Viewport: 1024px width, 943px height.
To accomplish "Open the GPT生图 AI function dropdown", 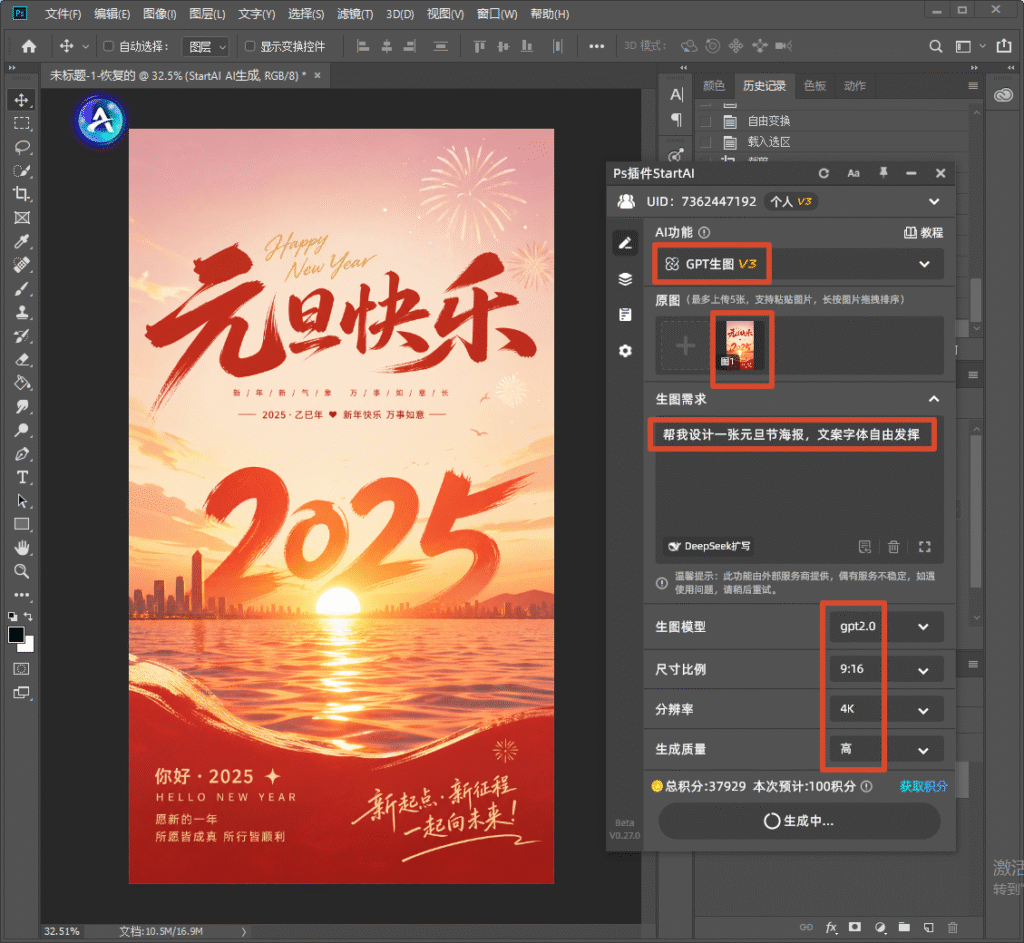I will coord(799,264).
